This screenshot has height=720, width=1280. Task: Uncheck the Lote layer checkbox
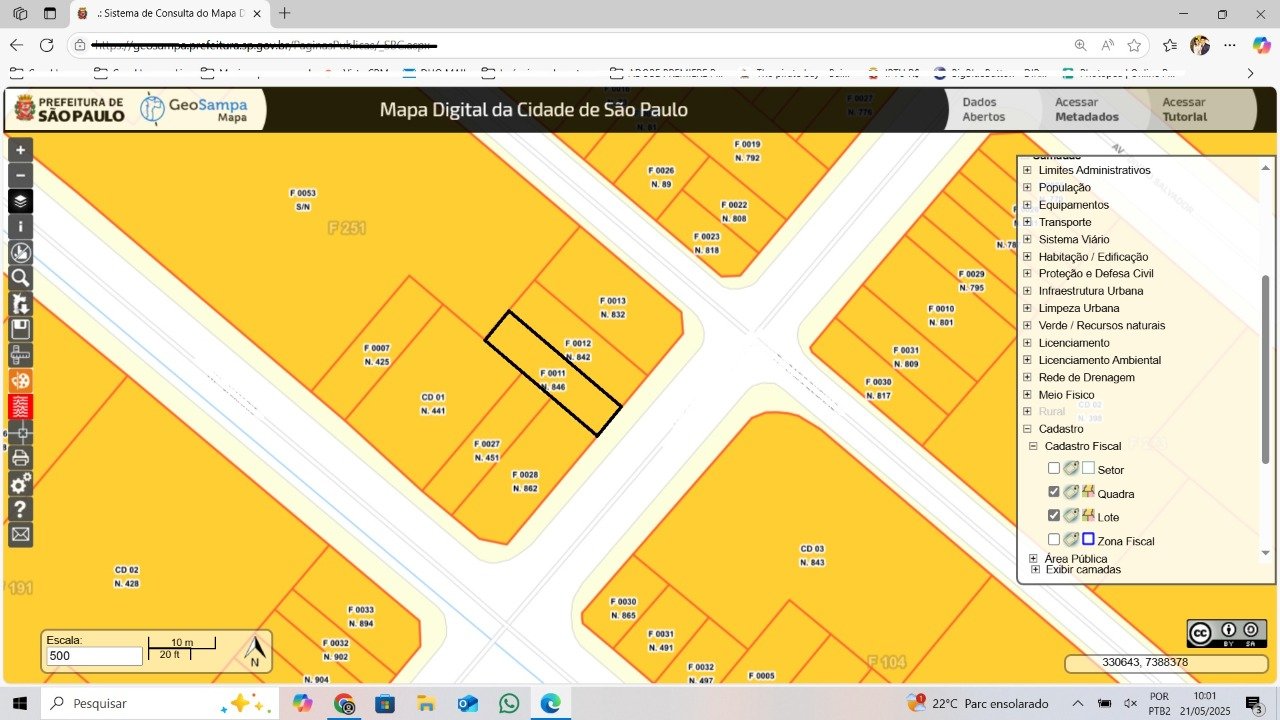1054,516
